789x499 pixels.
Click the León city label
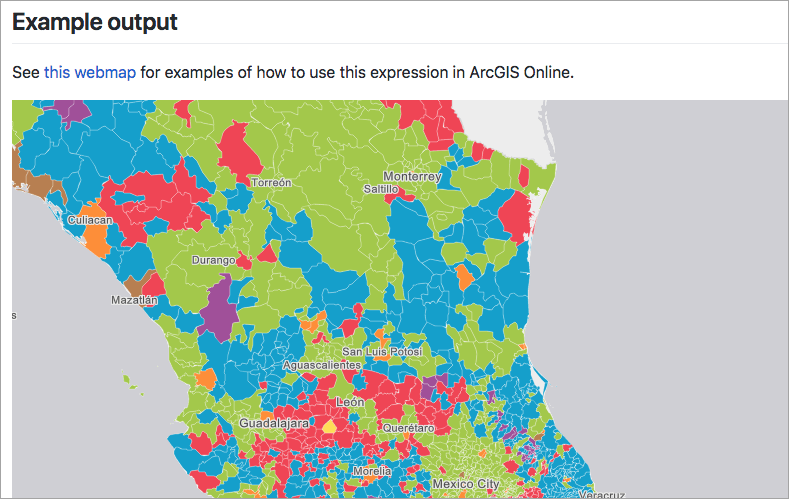[x=350, y=401]
